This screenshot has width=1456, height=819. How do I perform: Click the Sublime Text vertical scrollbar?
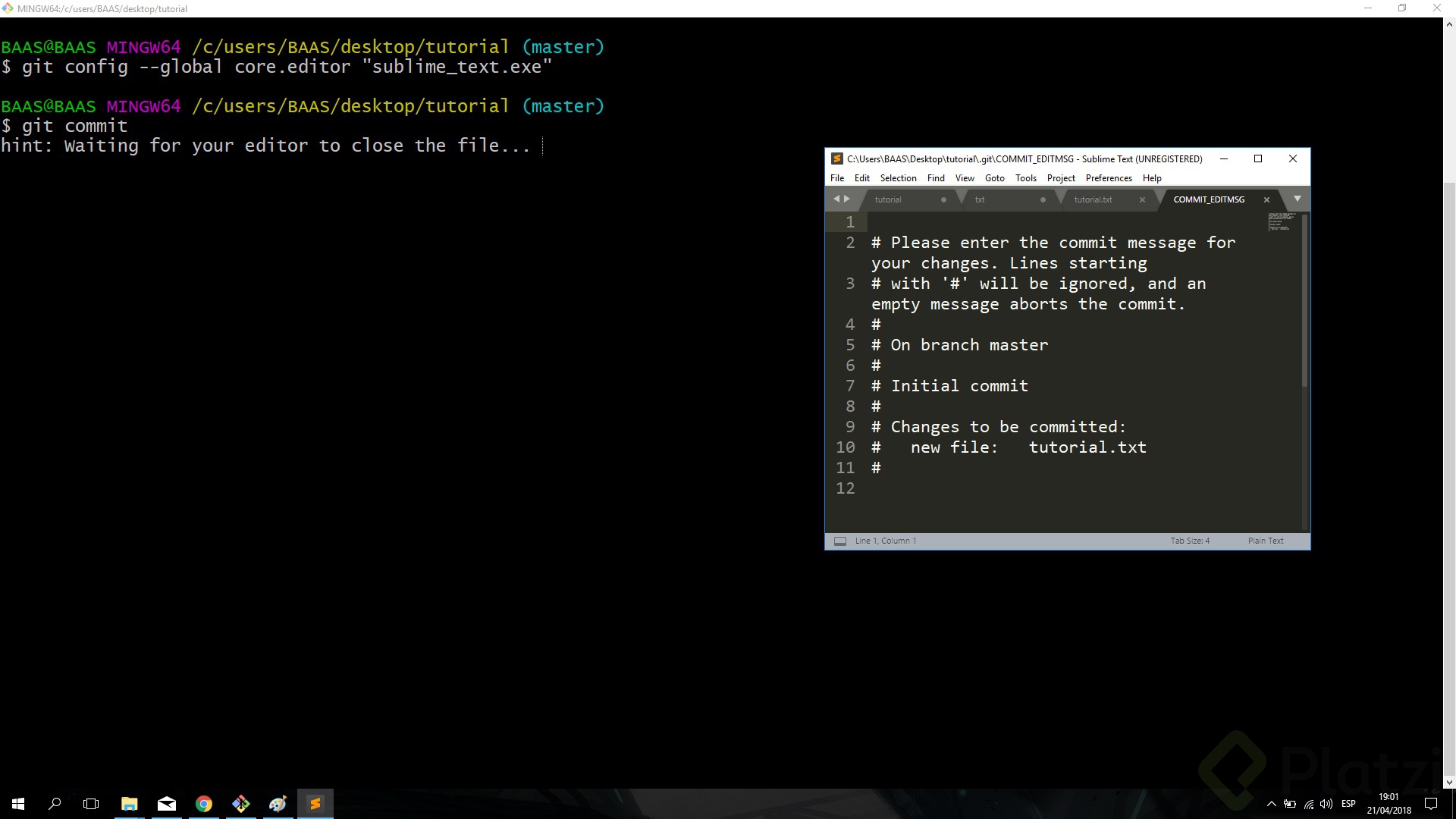tap(1304, 300)
